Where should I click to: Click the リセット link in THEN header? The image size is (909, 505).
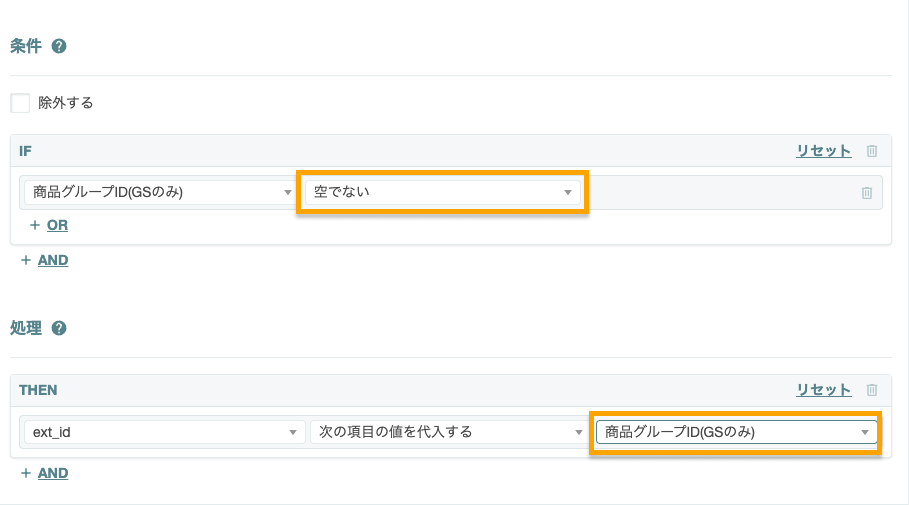coord(823,390)
